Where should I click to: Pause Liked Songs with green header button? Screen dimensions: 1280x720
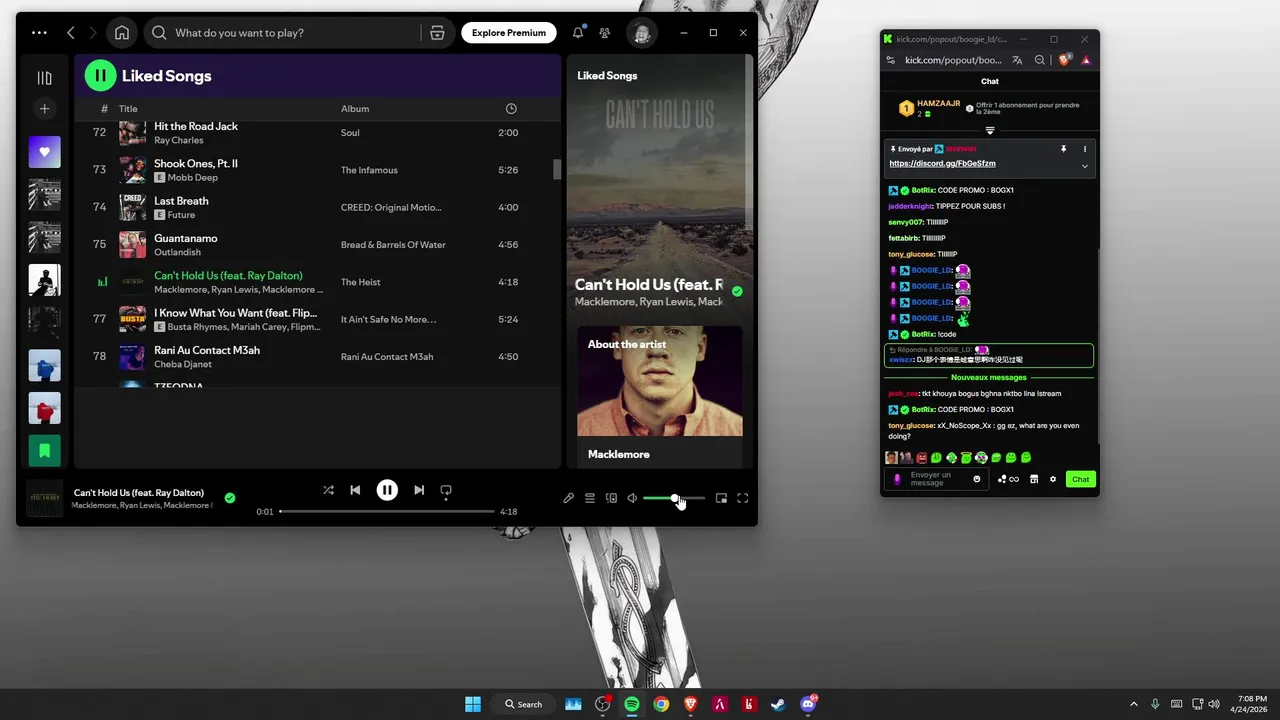[100, 75]
